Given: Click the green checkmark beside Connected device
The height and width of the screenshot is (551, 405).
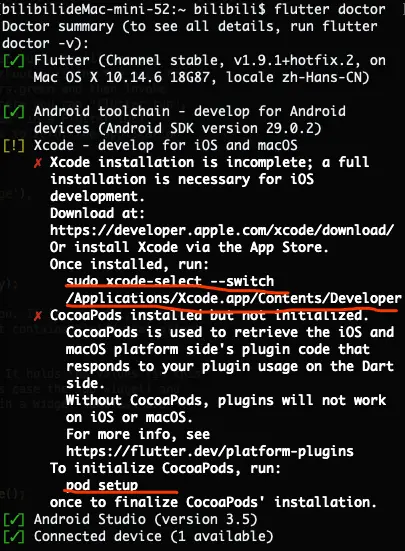Looking at the screenshot, I should 14,537.
